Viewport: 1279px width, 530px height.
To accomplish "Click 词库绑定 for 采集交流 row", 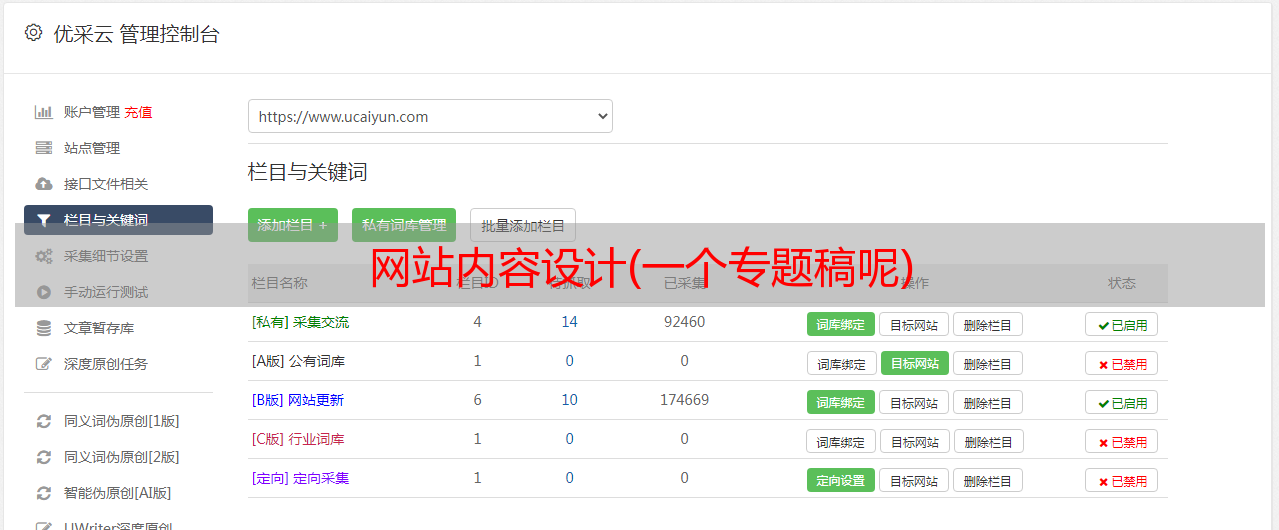I will [x=841, y=324].
